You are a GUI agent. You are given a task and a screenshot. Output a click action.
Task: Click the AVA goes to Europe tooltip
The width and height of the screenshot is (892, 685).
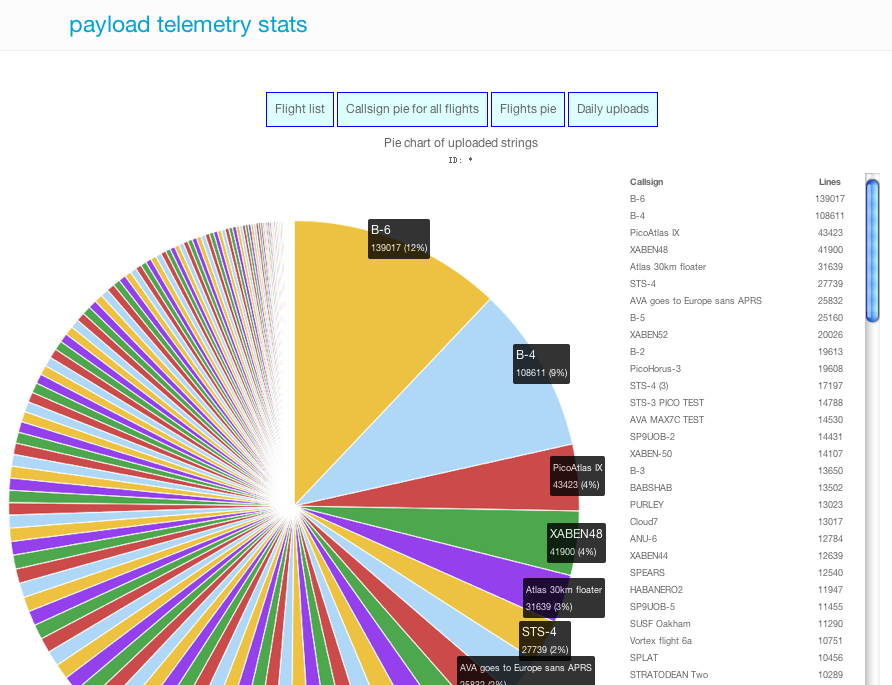pos(526,671)
